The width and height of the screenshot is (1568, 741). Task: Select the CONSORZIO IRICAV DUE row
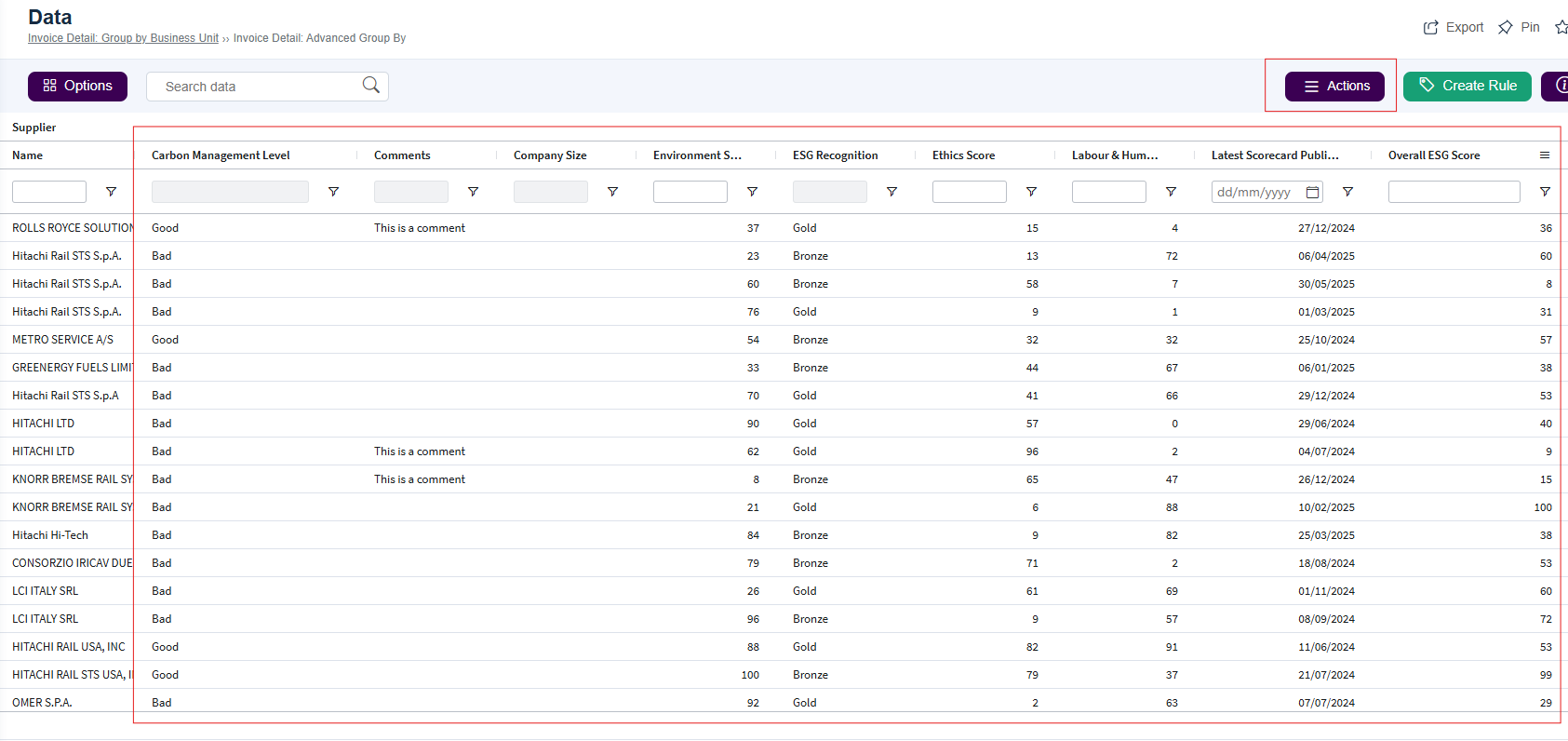tap(73, 563)
